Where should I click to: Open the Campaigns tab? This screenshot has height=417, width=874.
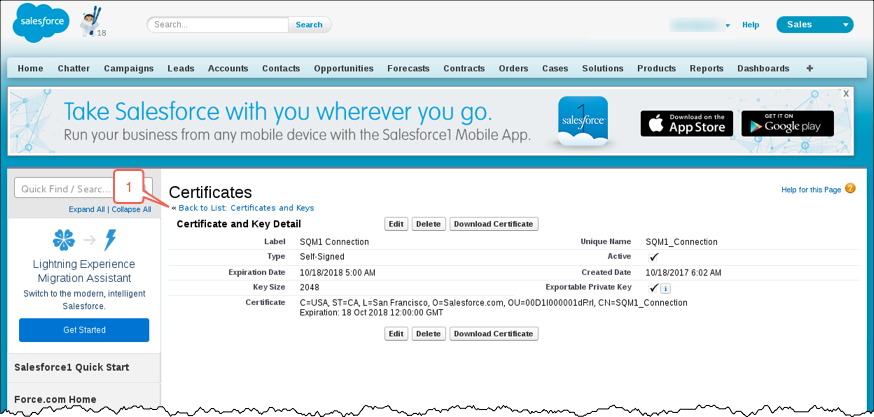coord(129,68)
